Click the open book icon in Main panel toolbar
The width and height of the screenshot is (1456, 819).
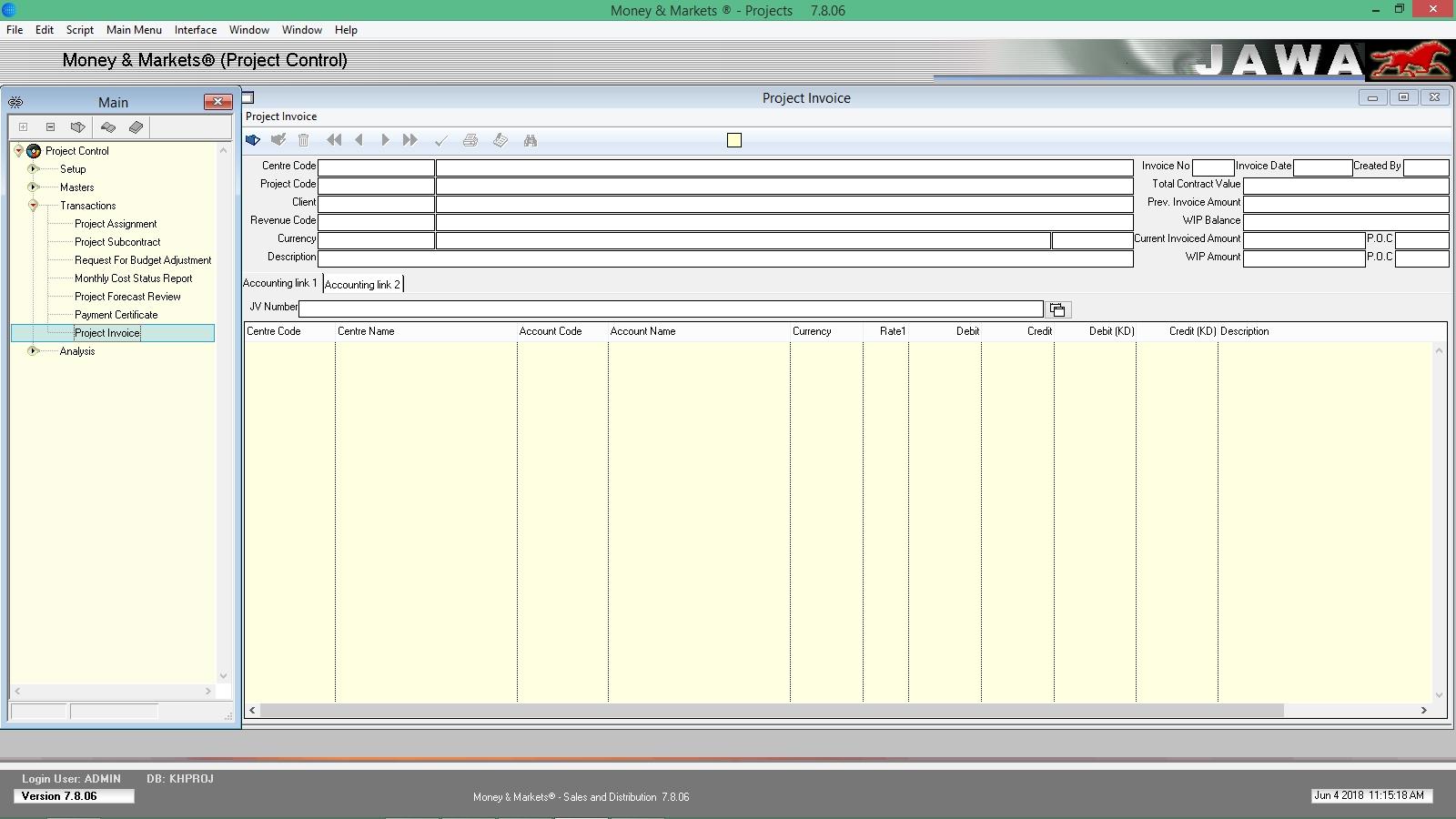(108, 127)
